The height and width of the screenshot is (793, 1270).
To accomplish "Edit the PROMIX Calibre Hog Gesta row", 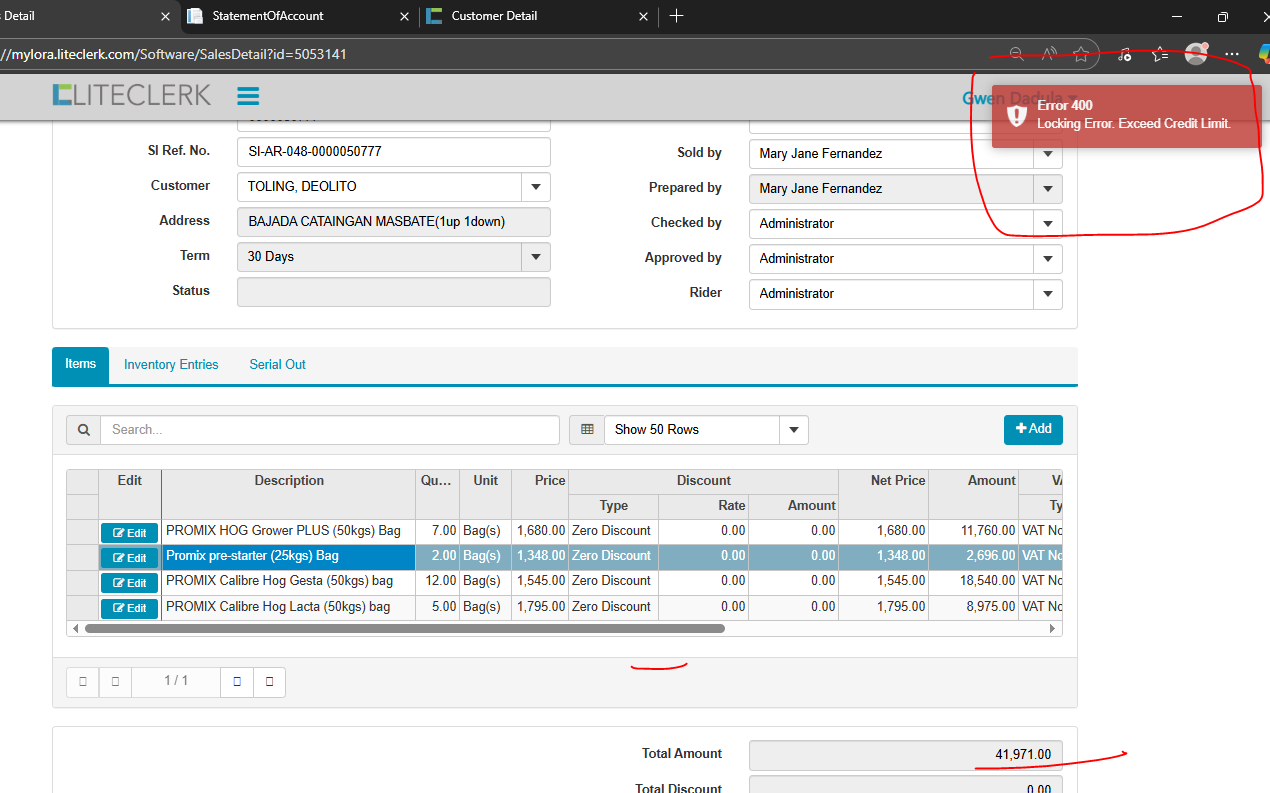I will coord(129,583).
